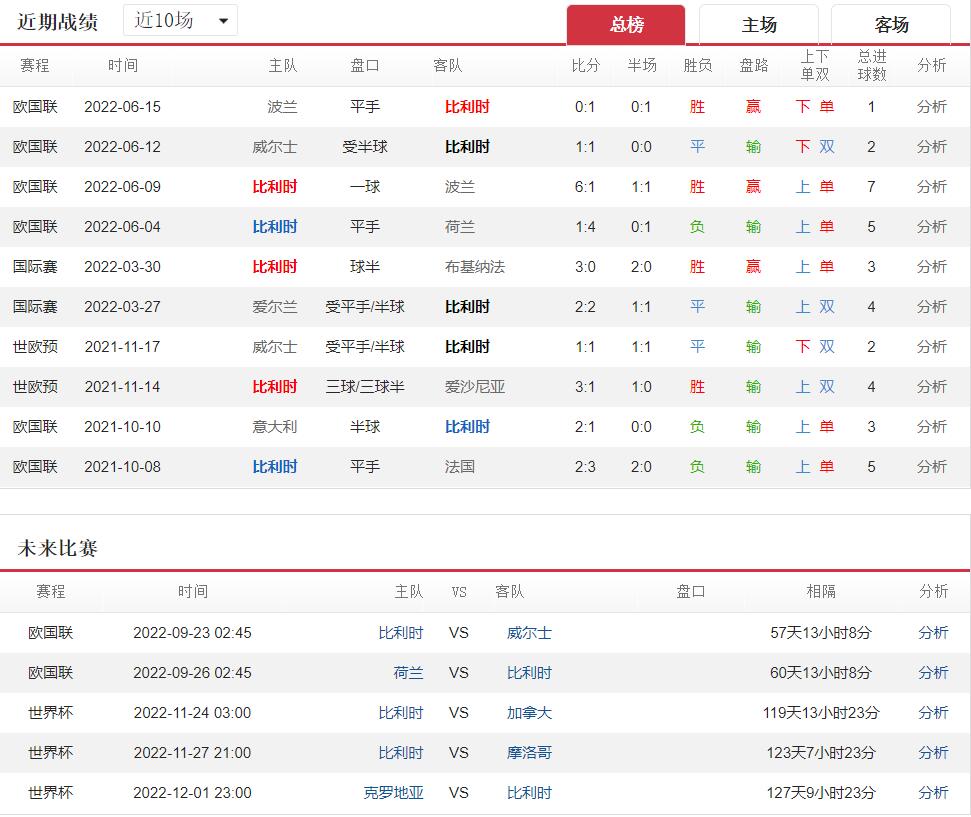The width and height of the screenshot is (971, 817).
Task: Open 分析 for the 2021-10-08 match
Action: coord(931,466)
